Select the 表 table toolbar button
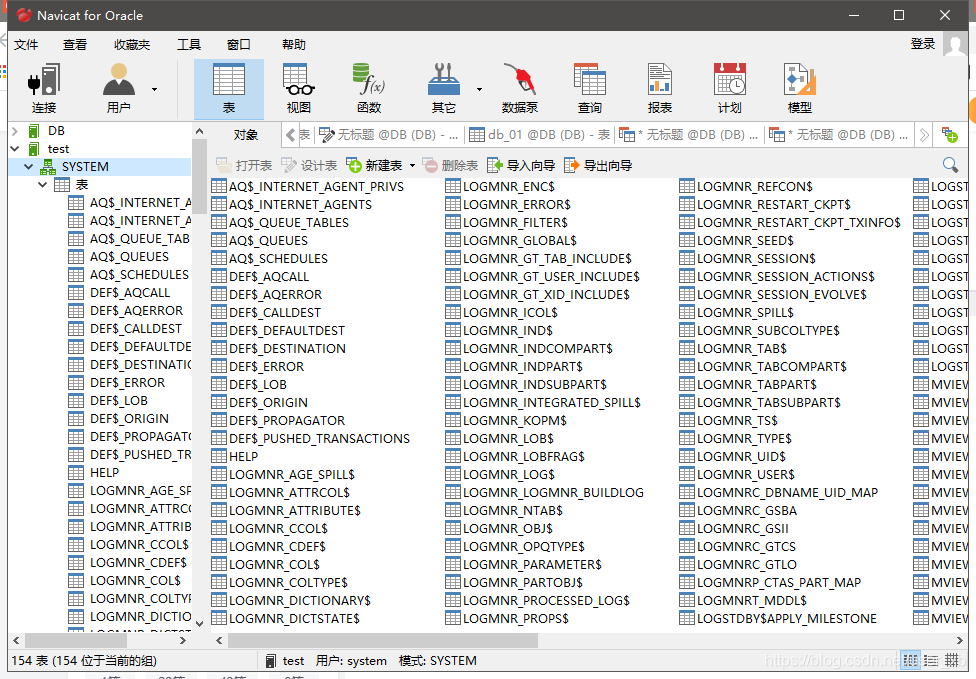The width and height of the screenshot is (976, 679). pyautogui.click(x=229, y=89)
